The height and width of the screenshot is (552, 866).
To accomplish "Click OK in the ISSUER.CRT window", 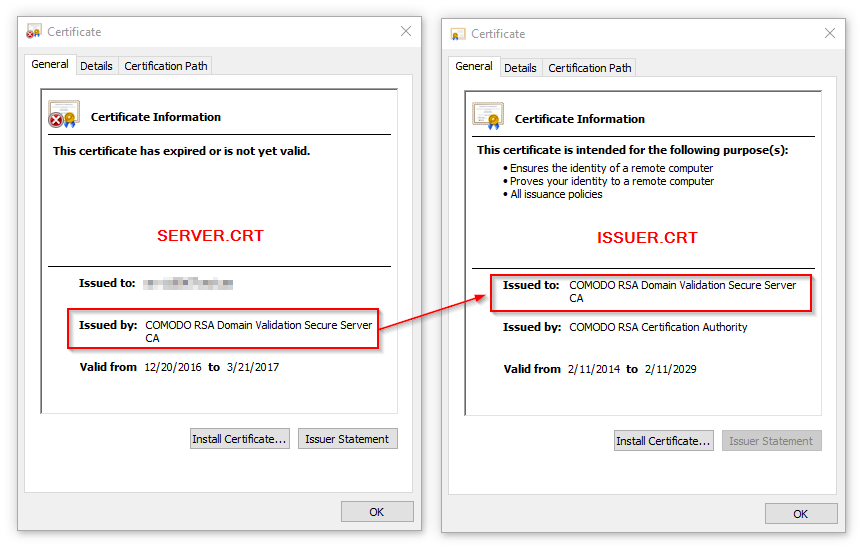I will click(801, 514).
